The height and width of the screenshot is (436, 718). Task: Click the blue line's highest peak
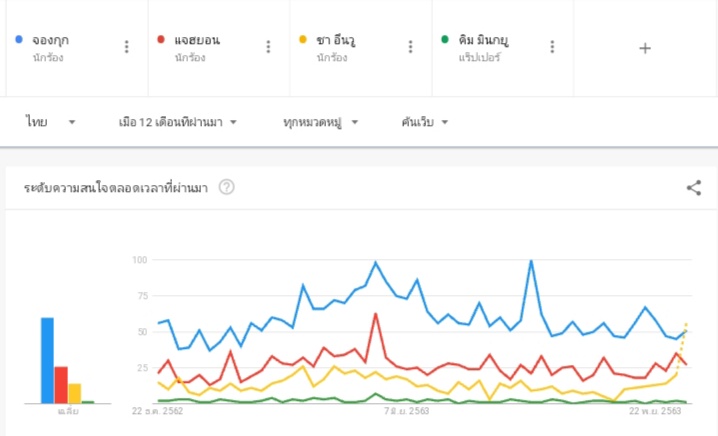point(531,261)
